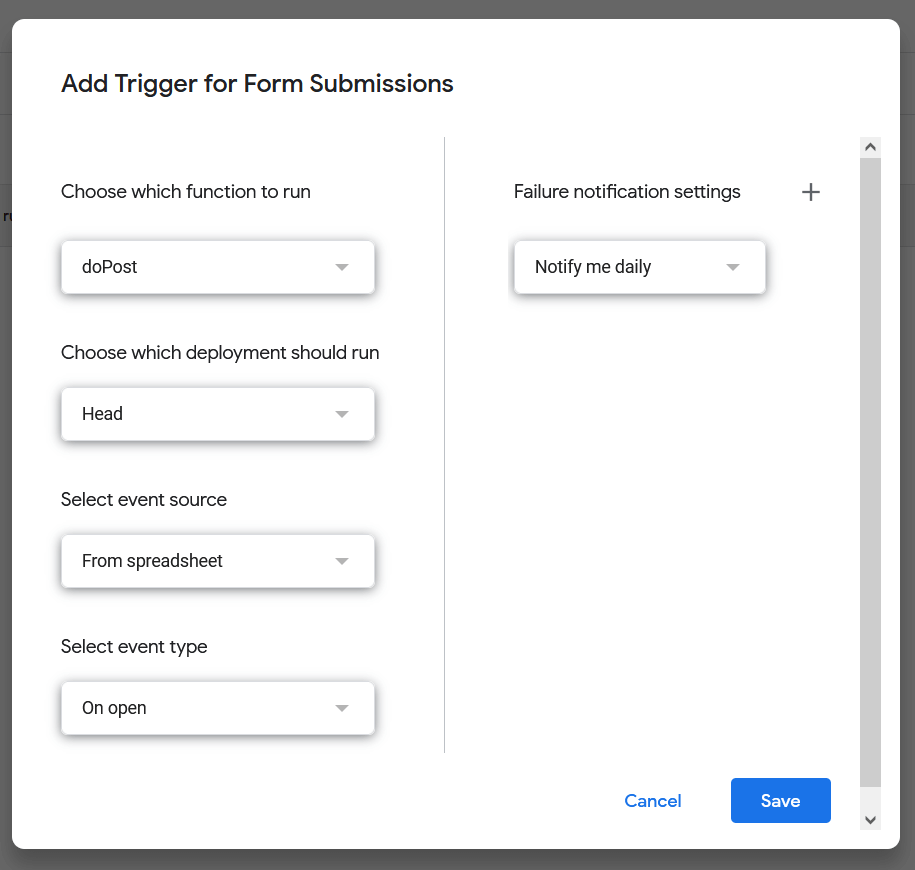Click the scrollbar up arrow
This screenshot has height=870, width=915.
point(870,145)
